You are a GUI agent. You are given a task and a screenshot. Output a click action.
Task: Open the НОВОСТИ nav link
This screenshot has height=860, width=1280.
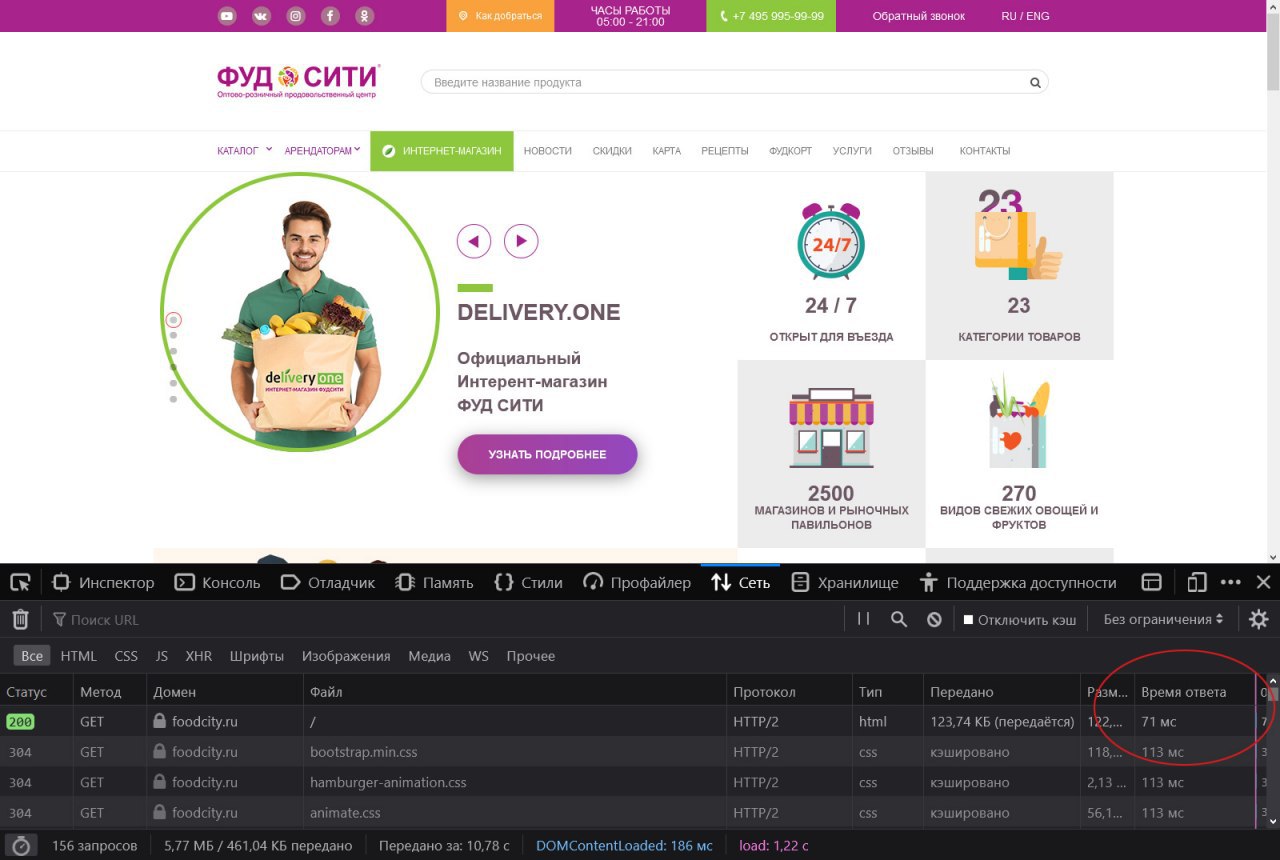548,151
